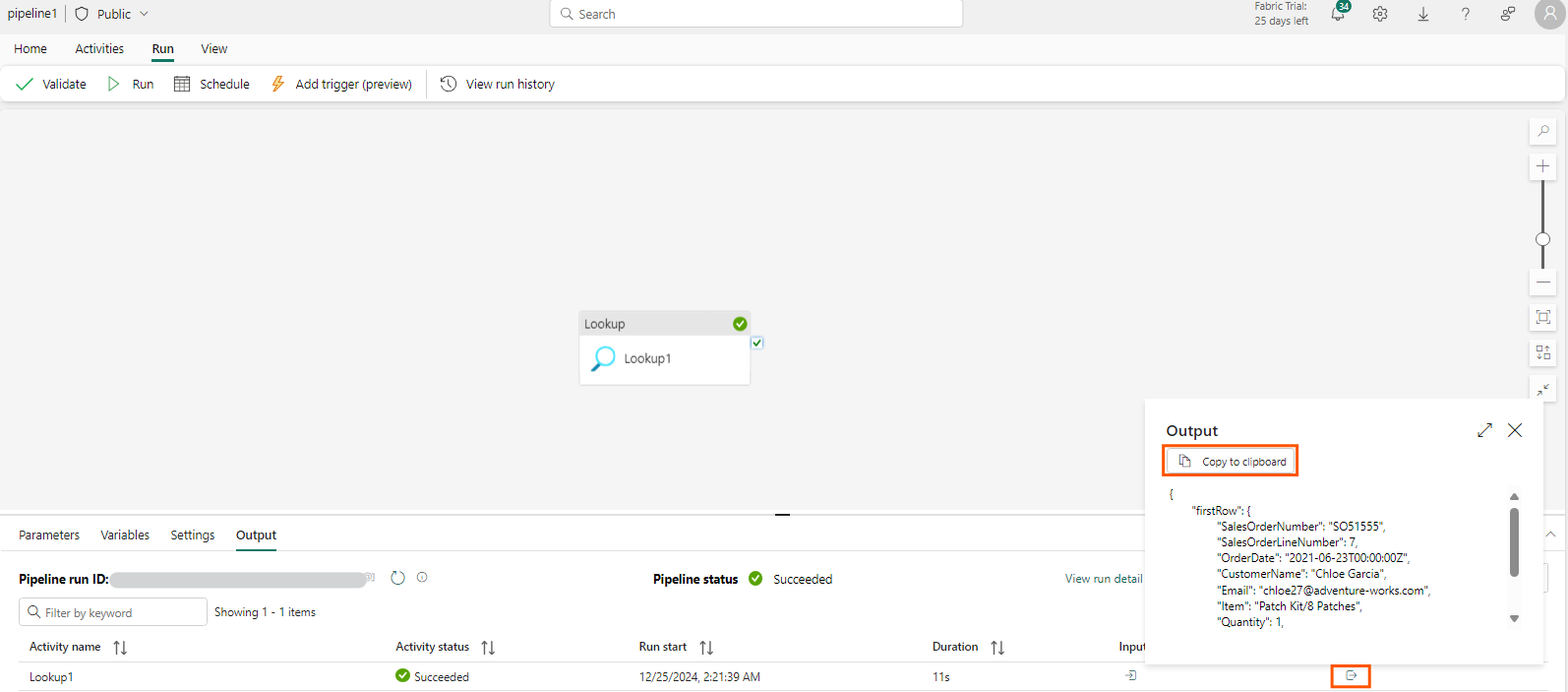Run the pipeline with Run button
Viewport: 1568px width, 692px height.
click(x=131, y=85)
